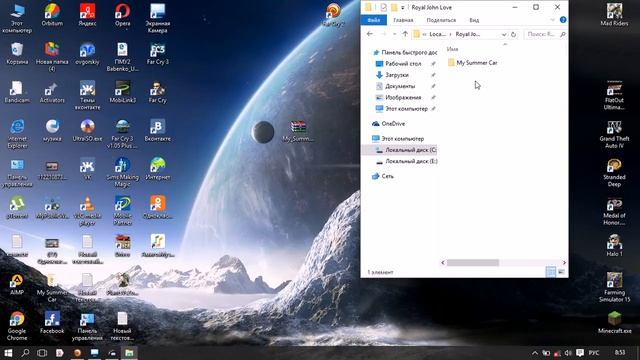Select the Вконтакте desktop shortcut
Viewport: 640px width, 360px height.
pos(158,130)
